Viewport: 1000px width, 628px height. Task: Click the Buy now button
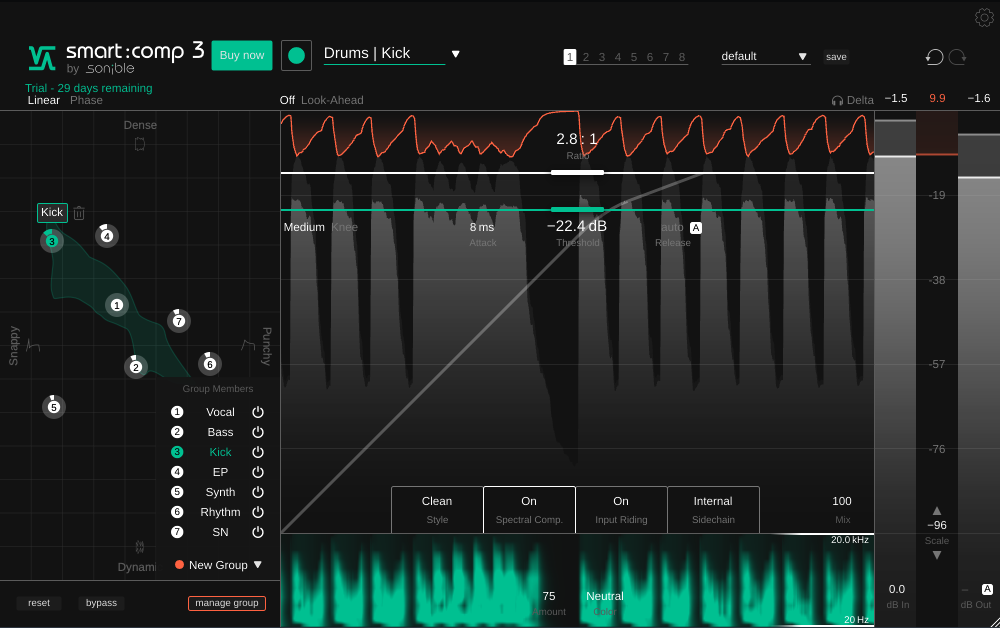click(242, 55)
